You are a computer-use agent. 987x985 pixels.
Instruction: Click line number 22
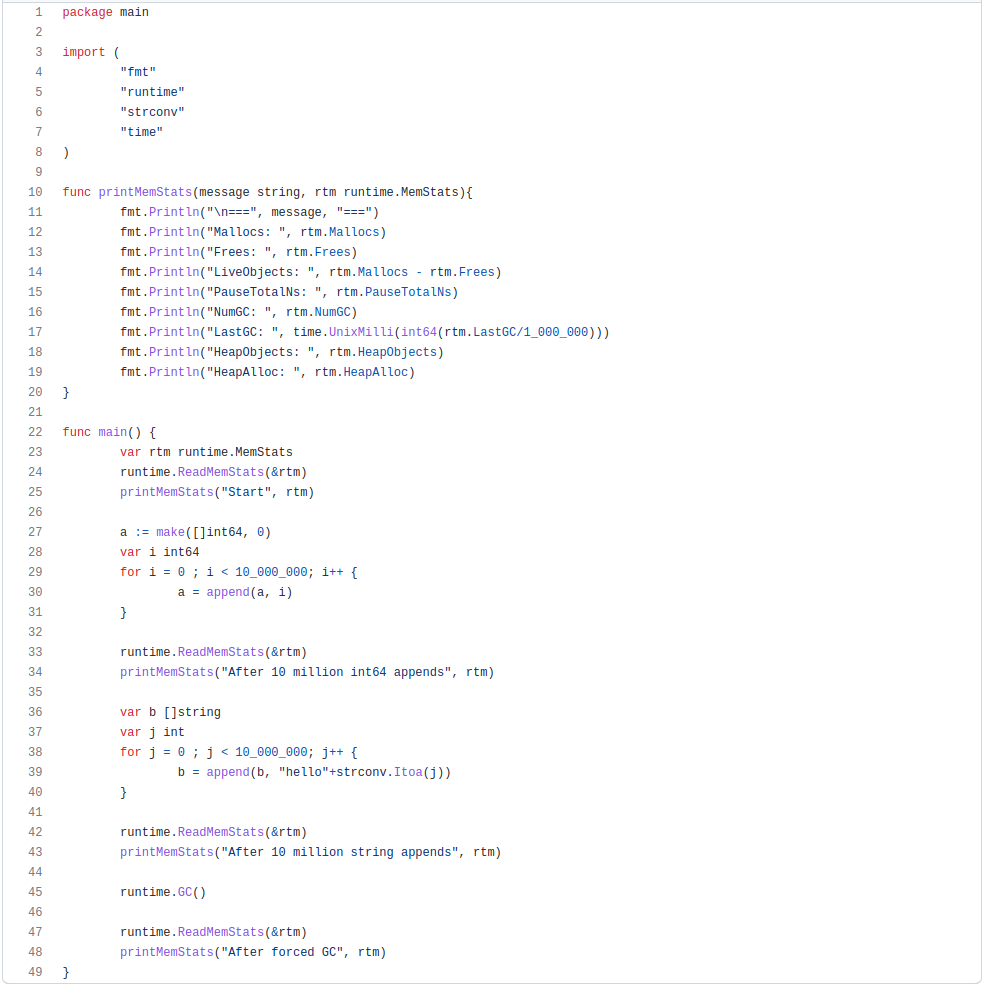coord(35,432)
